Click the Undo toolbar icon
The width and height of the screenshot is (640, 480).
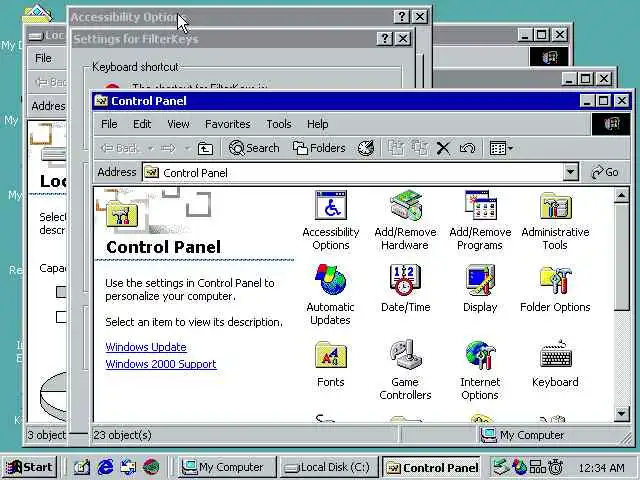coord(467,148)
